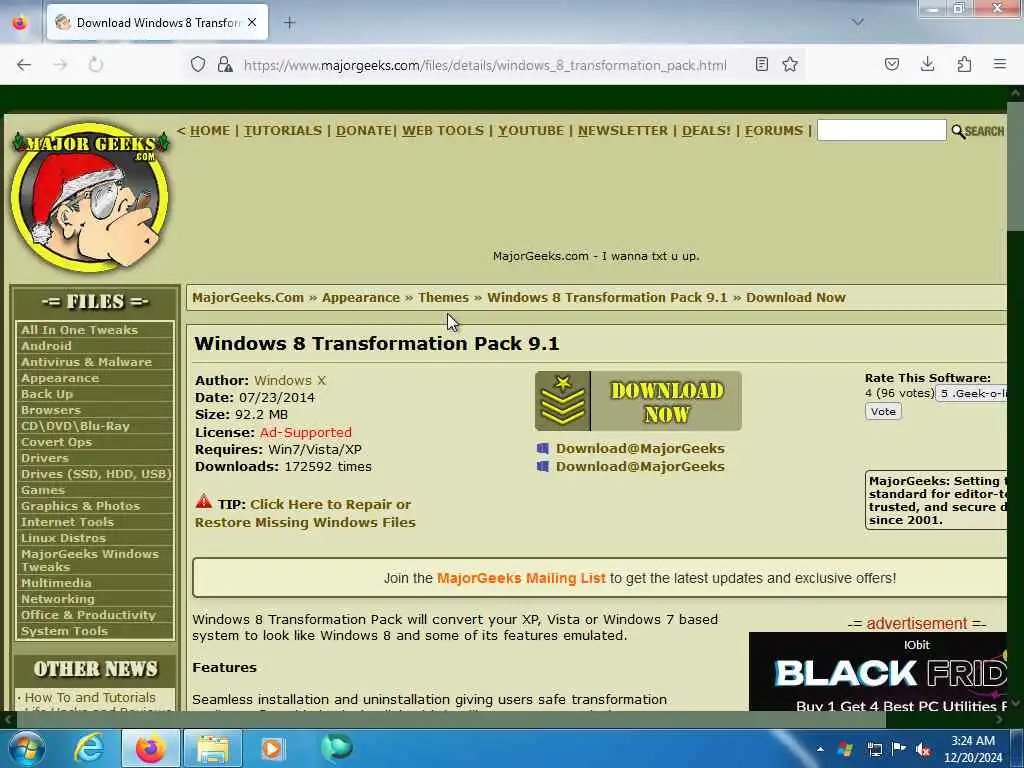Close the Download Windows 8 Transformation tab

[x=252, y=23]
